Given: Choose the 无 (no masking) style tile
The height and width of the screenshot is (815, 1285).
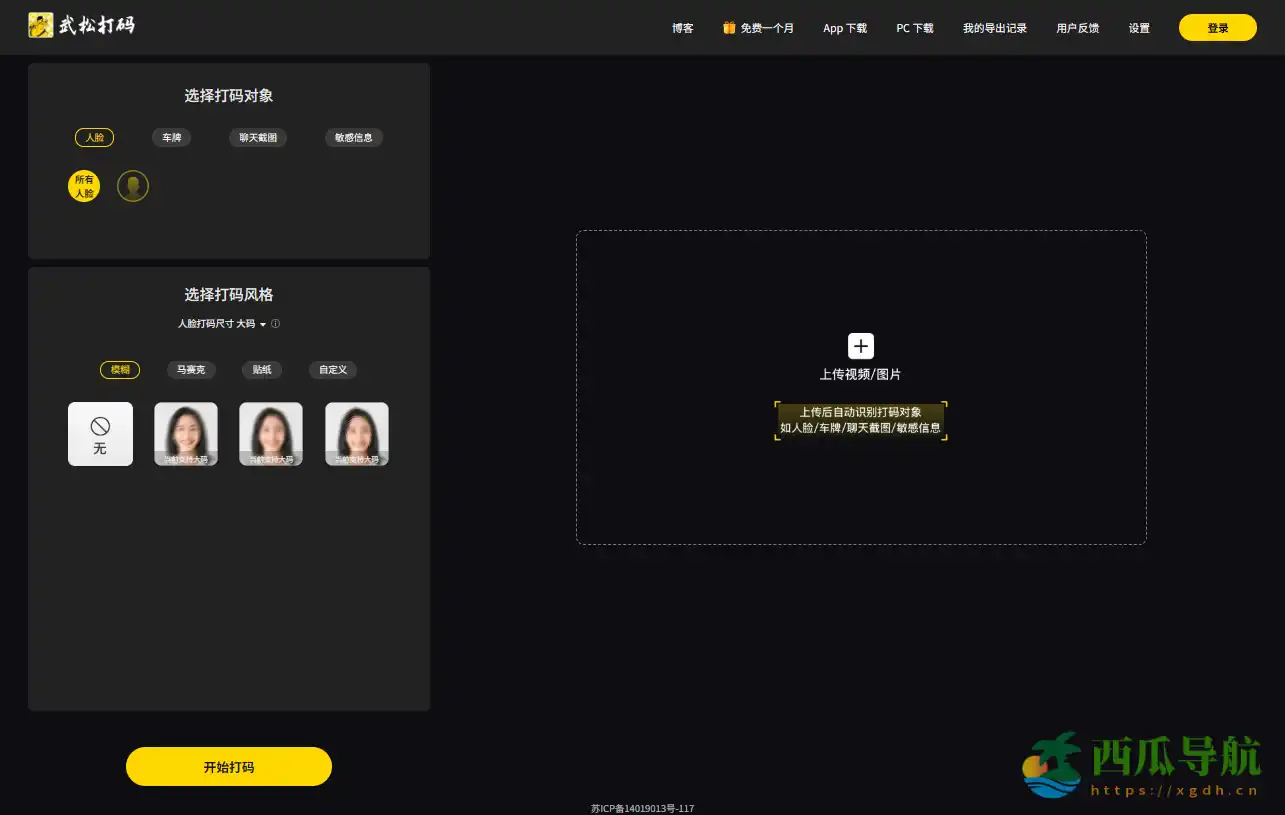Looking at the screenshot, I should tap(100, 434).
